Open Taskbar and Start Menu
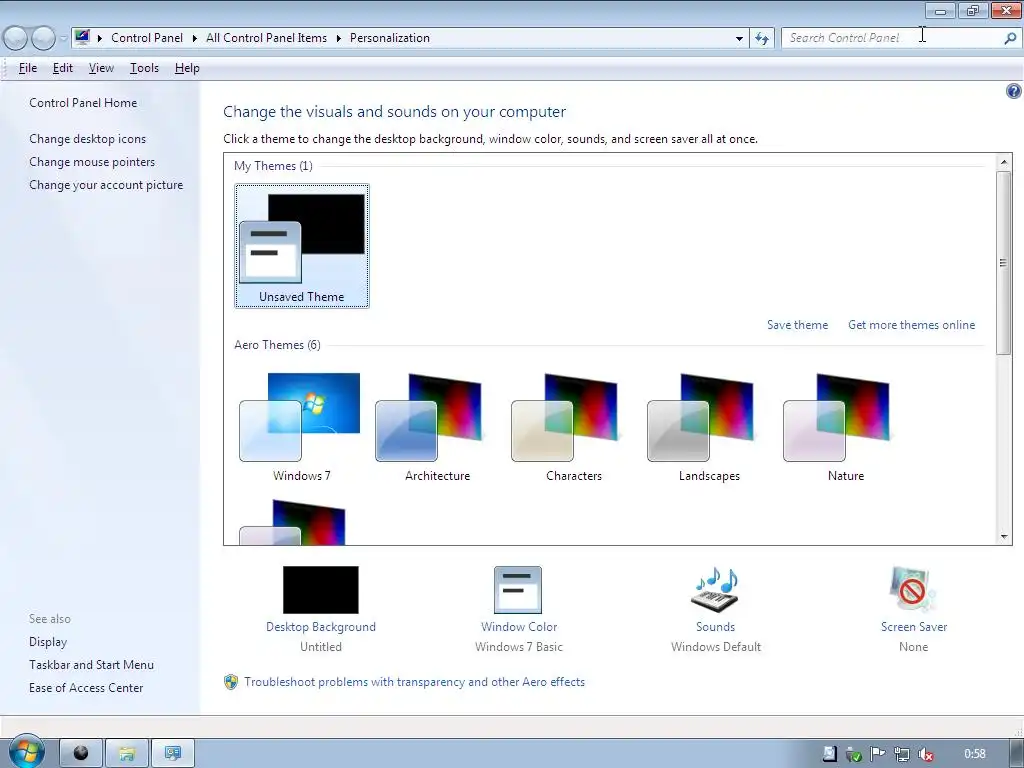The image size is (1024, 768). (91, 665)
